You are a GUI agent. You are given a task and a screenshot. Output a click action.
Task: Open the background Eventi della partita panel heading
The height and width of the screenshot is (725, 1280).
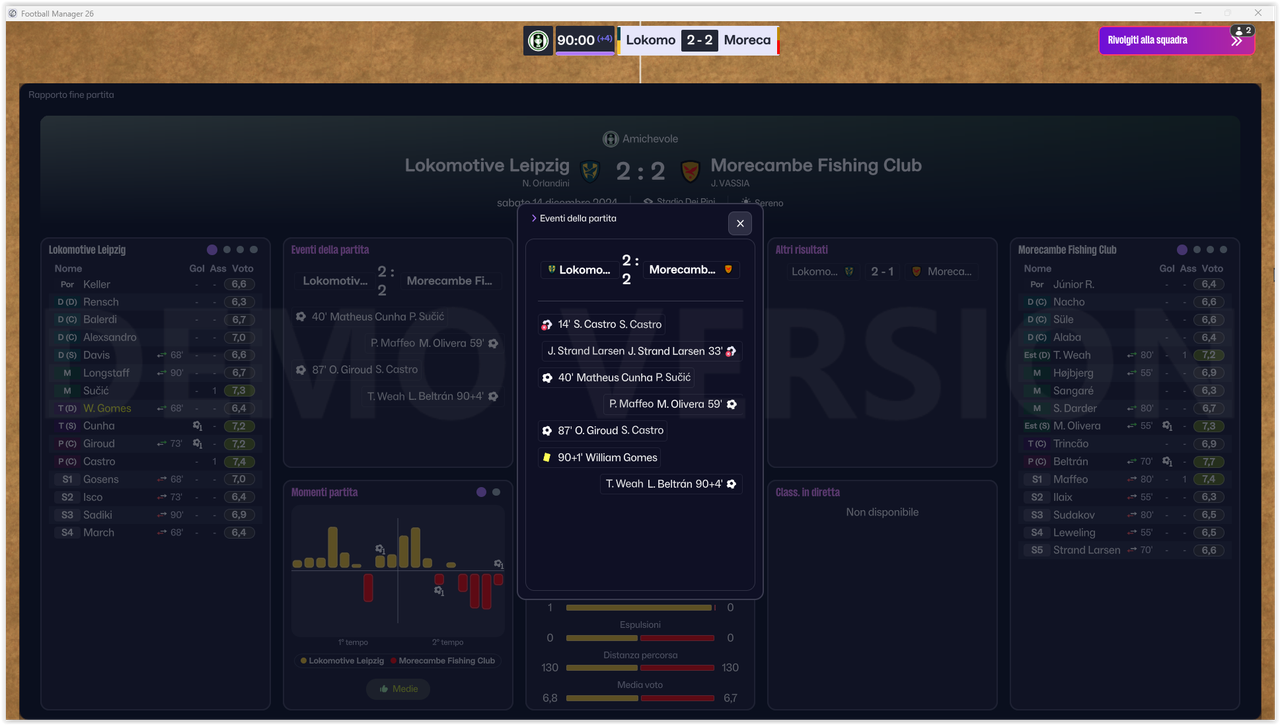[x=330, y=250]
